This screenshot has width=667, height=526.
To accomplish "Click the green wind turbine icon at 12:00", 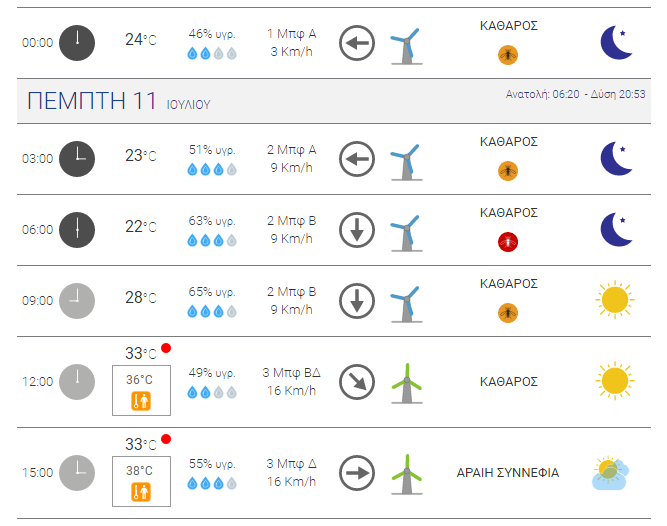I will pos(407,383).
